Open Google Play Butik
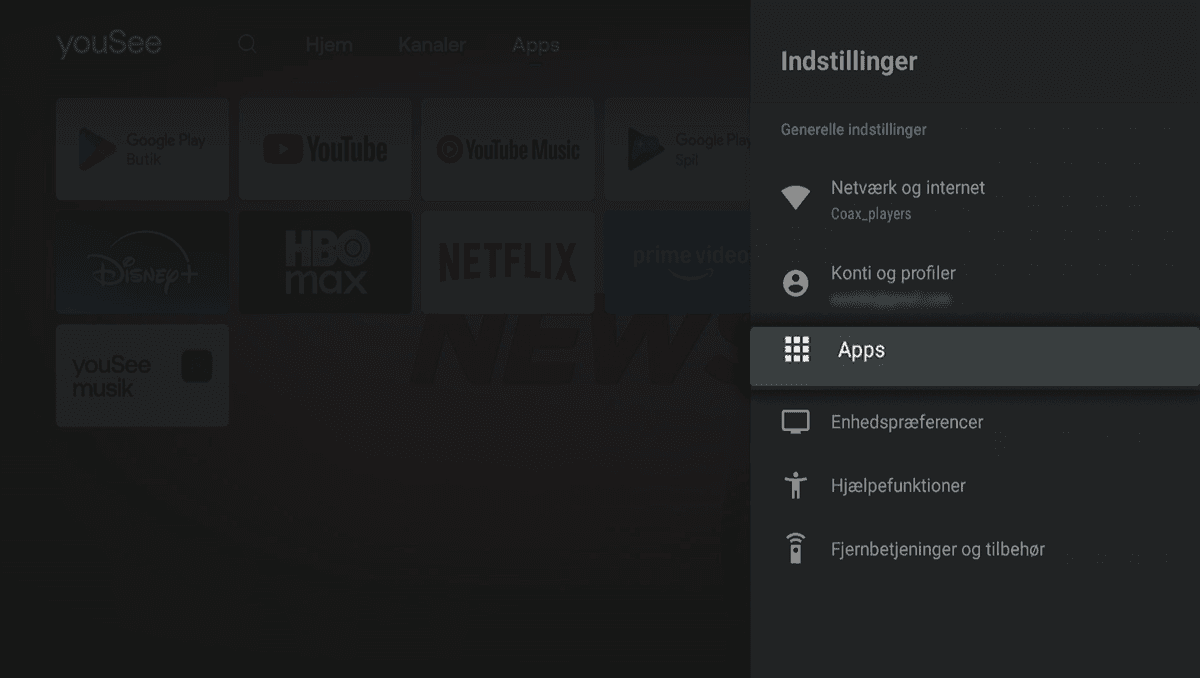Image resolution: width=1200 pixels, height=678 pixels. tap(142, 149)
